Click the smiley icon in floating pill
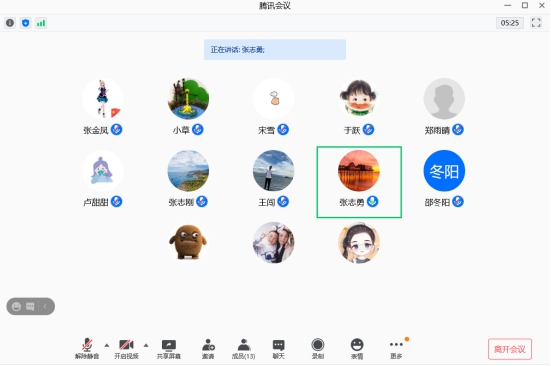Image resolution: width=551 pixels, height=366 pixels. (x=17, y=307)
